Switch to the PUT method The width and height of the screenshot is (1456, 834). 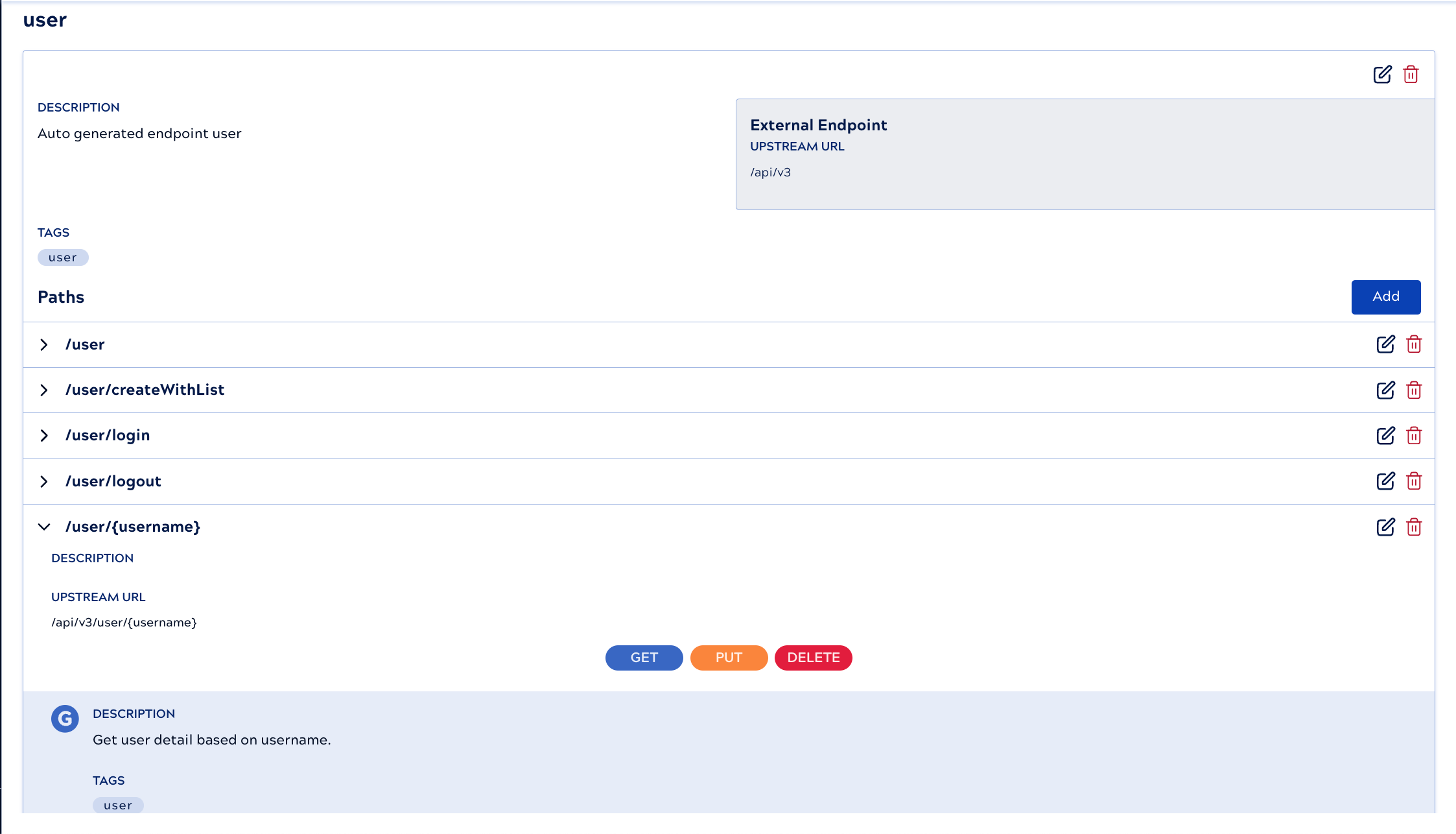click(x=729, y=658)
